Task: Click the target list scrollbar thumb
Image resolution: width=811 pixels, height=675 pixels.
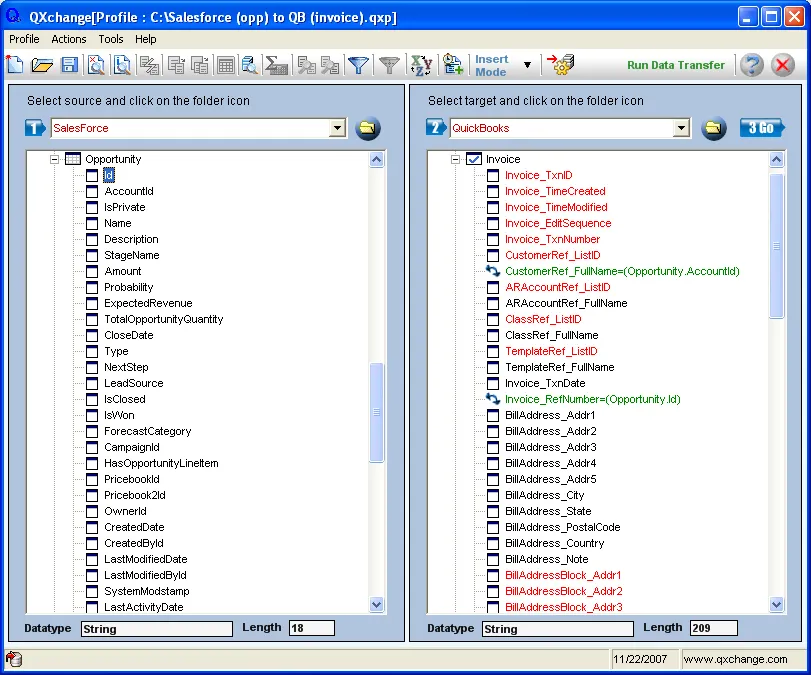Action: click(x=776, y=246)
